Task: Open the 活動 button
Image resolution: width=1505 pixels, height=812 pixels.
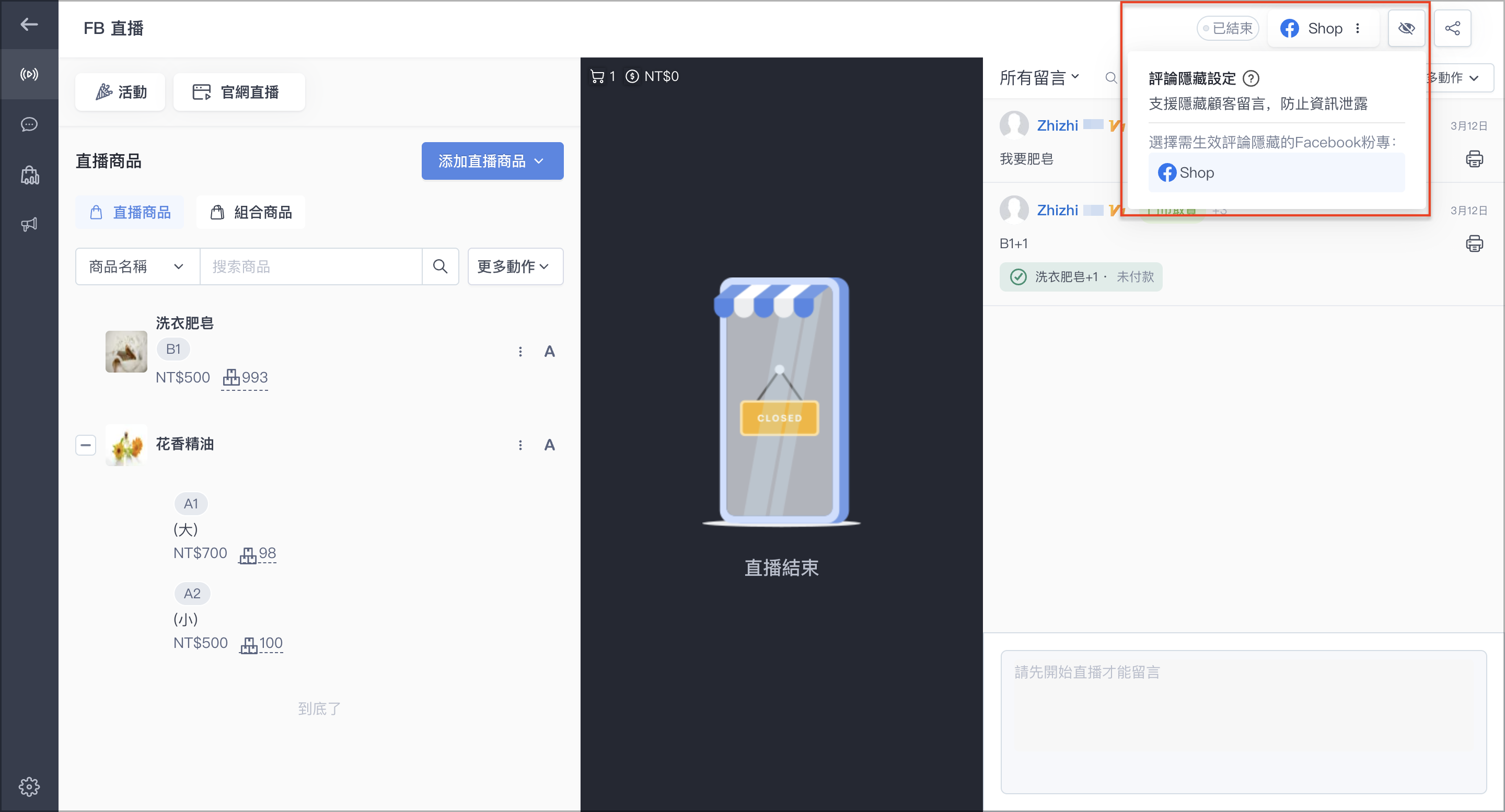Action: coord(120,92)
